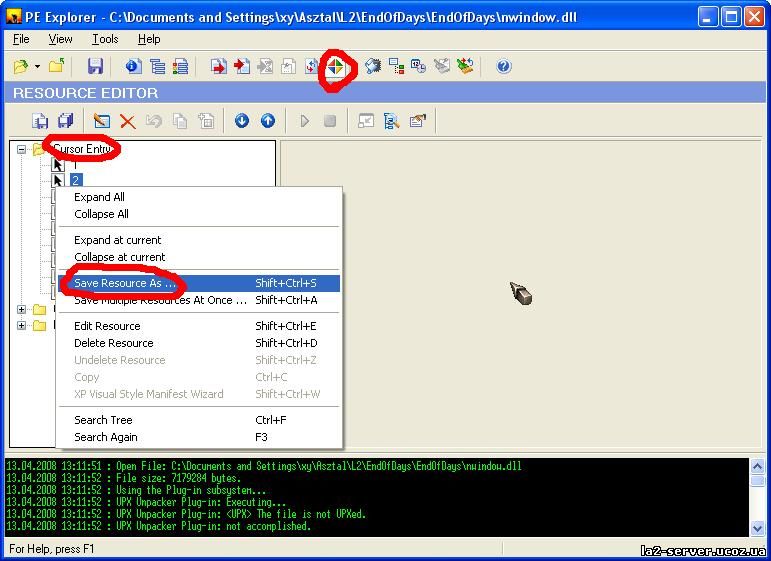The width and height of the screenshot is (771, 561).
Task: Choose Expand All in context menu
Action: pyautogui.click(x=199, y=197)
